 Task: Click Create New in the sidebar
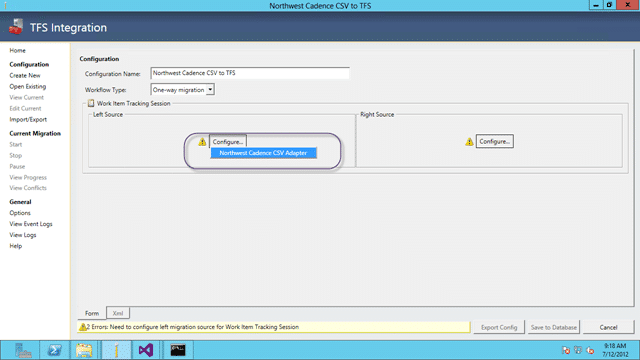point(25,76)
